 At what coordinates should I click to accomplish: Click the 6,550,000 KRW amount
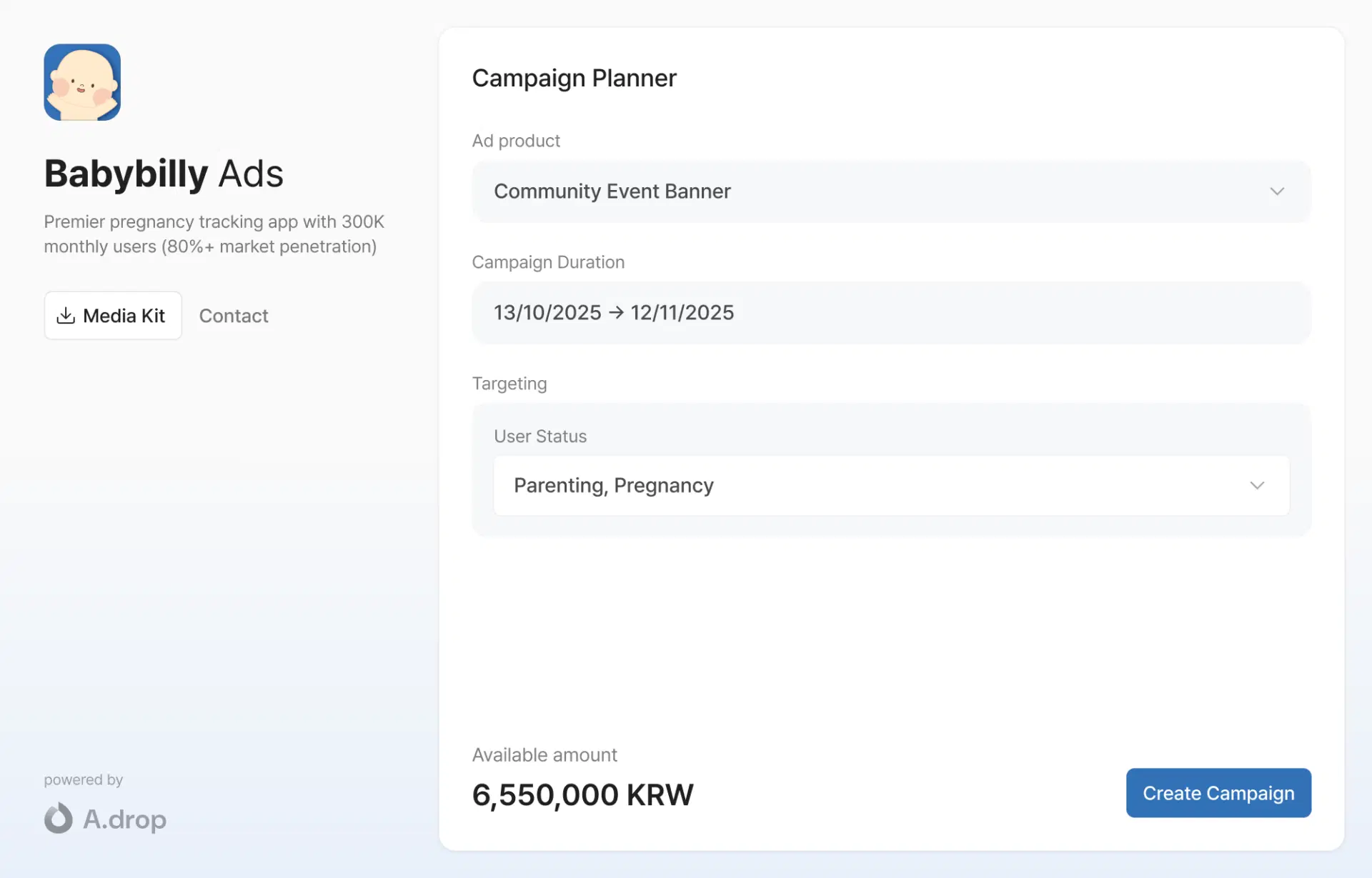(582, 795)
